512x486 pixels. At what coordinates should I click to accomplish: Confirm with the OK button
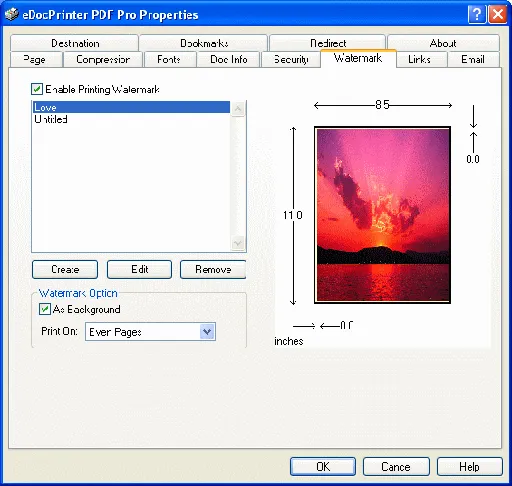(323, 466)
